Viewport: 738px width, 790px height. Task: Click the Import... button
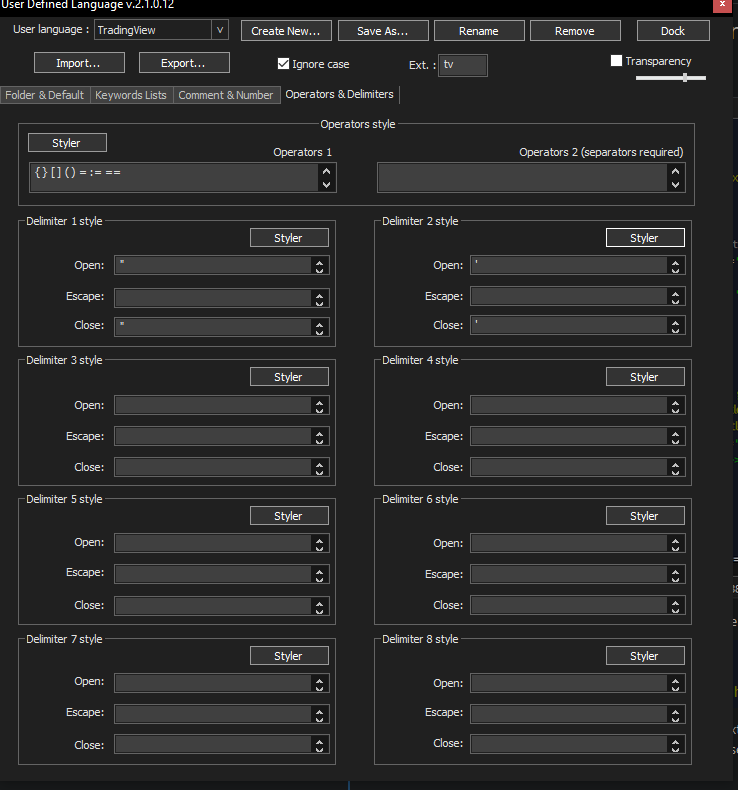click(x=79, y=63)
